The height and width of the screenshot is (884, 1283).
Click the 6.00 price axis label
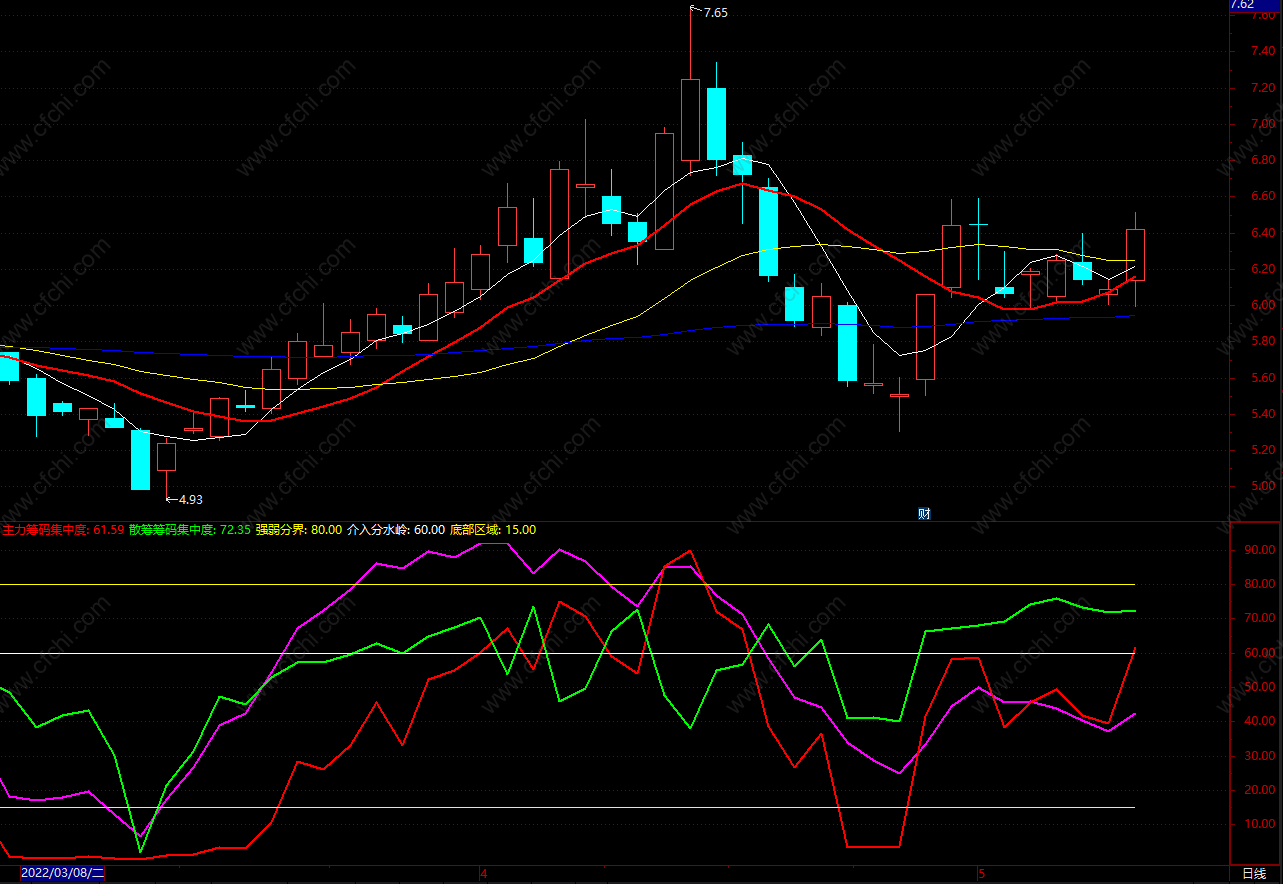coord(1263,306)
